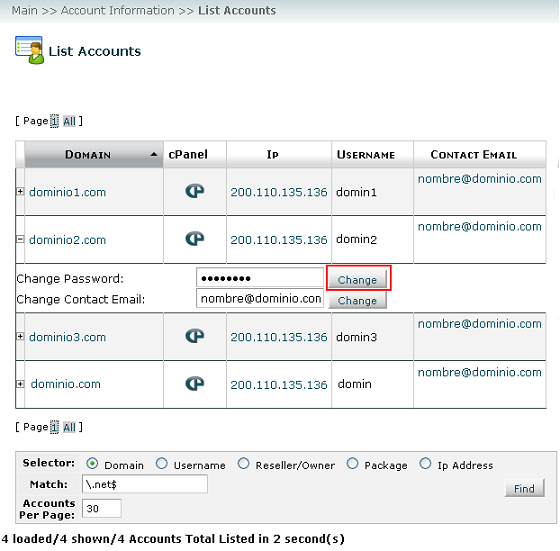Click the Accounts Per Page field
The height and width of the screenshot is (551, 560).
coord(102,508)
